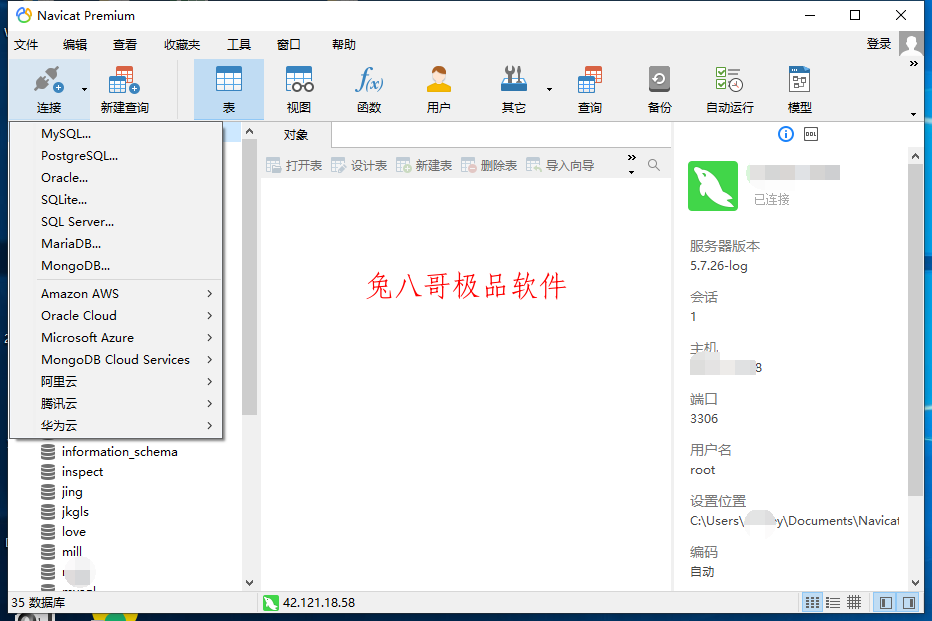Choose MariaDB... from the connection menu
The height and width of the screenshot is (621, 932).
click(116, 244)
